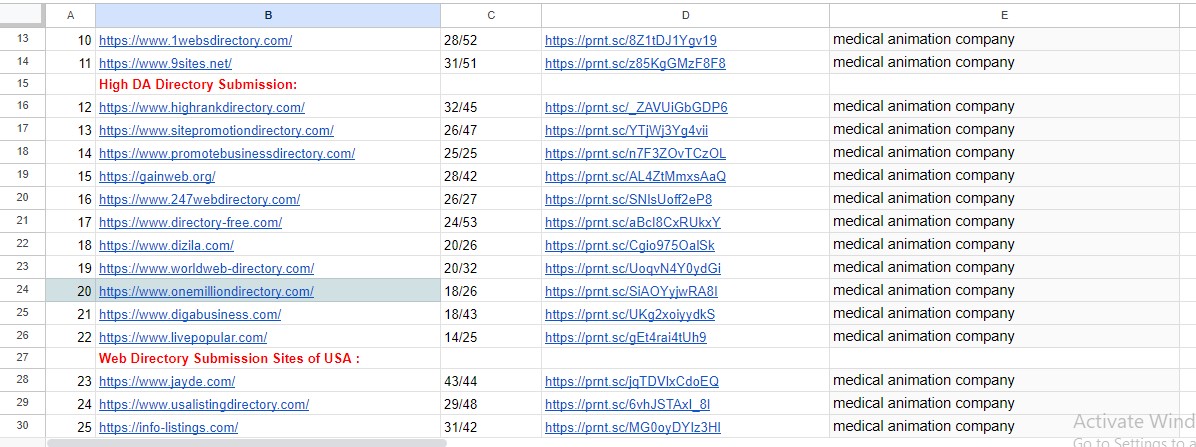
Task: Select row 27 by its row number
Action: click(23, 357)
